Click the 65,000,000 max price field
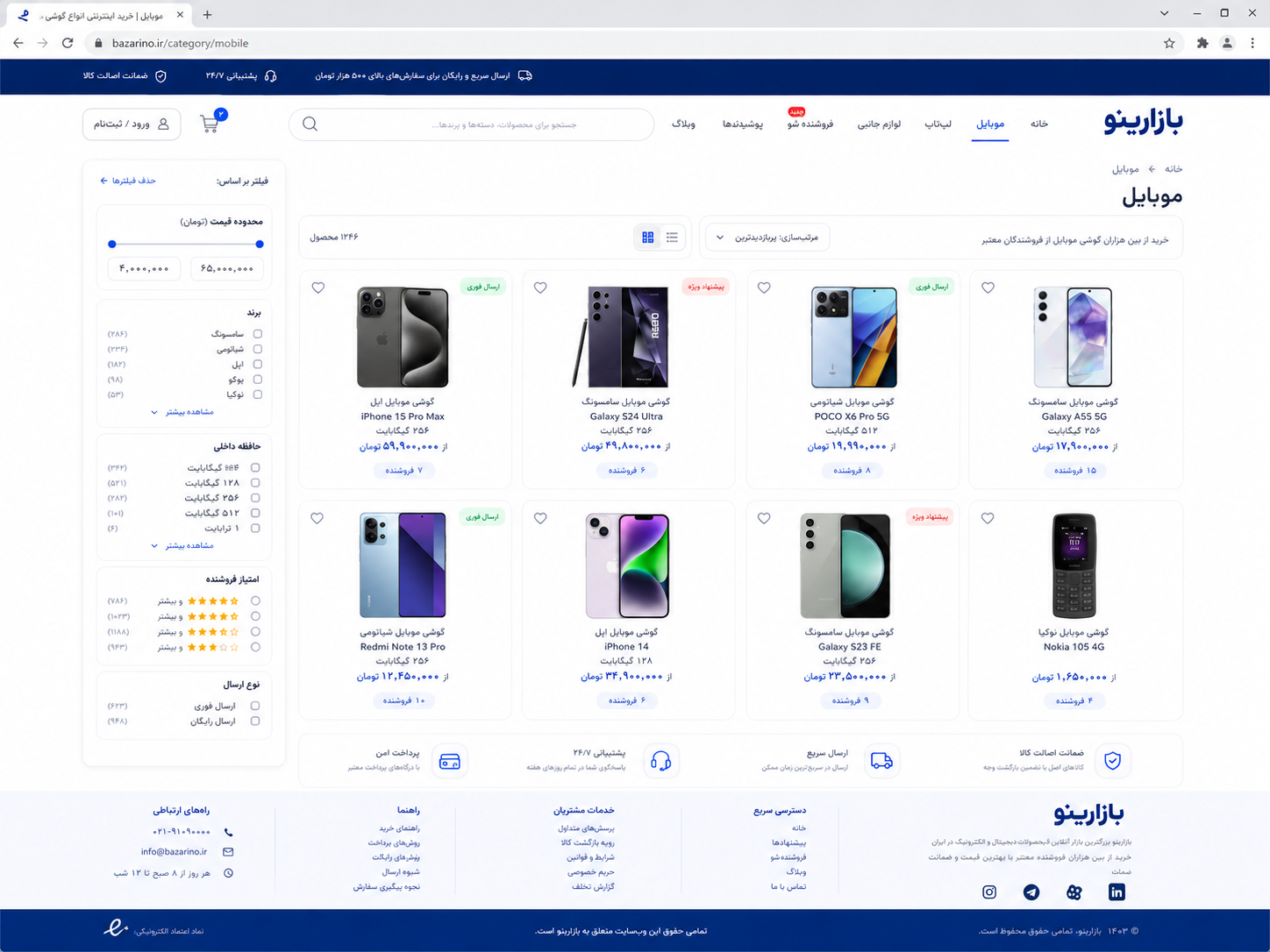 click(227, 268)
